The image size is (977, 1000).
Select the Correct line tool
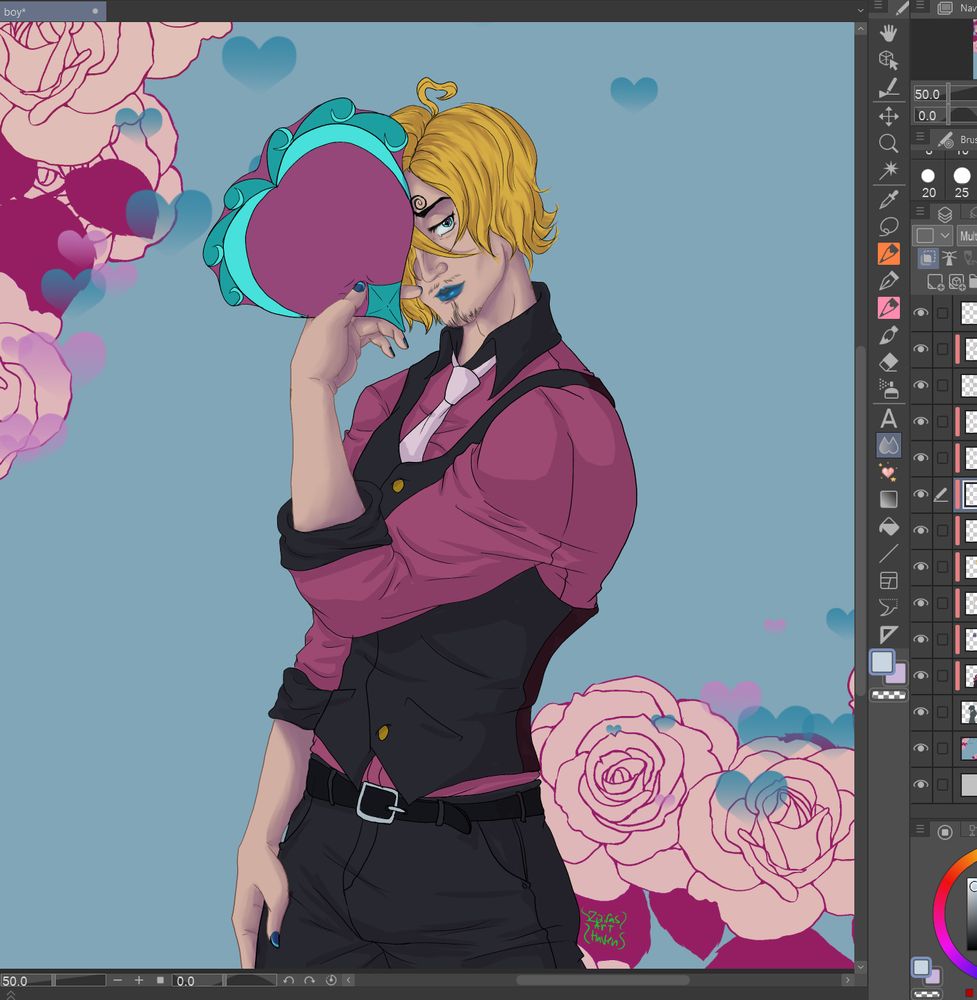(888, 607)
